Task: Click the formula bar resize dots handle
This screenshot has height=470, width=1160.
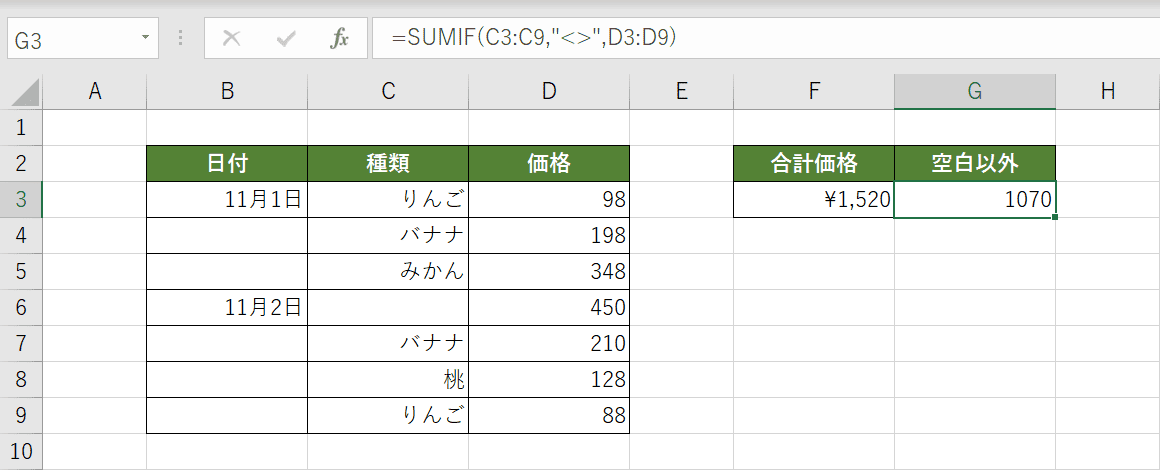Action: (x=181, y=39)
